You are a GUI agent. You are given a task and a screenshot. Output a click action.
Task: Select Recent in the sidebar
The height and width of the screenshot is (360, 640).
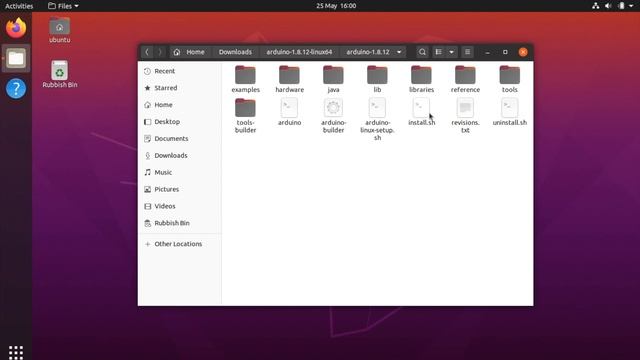[180, 71]
